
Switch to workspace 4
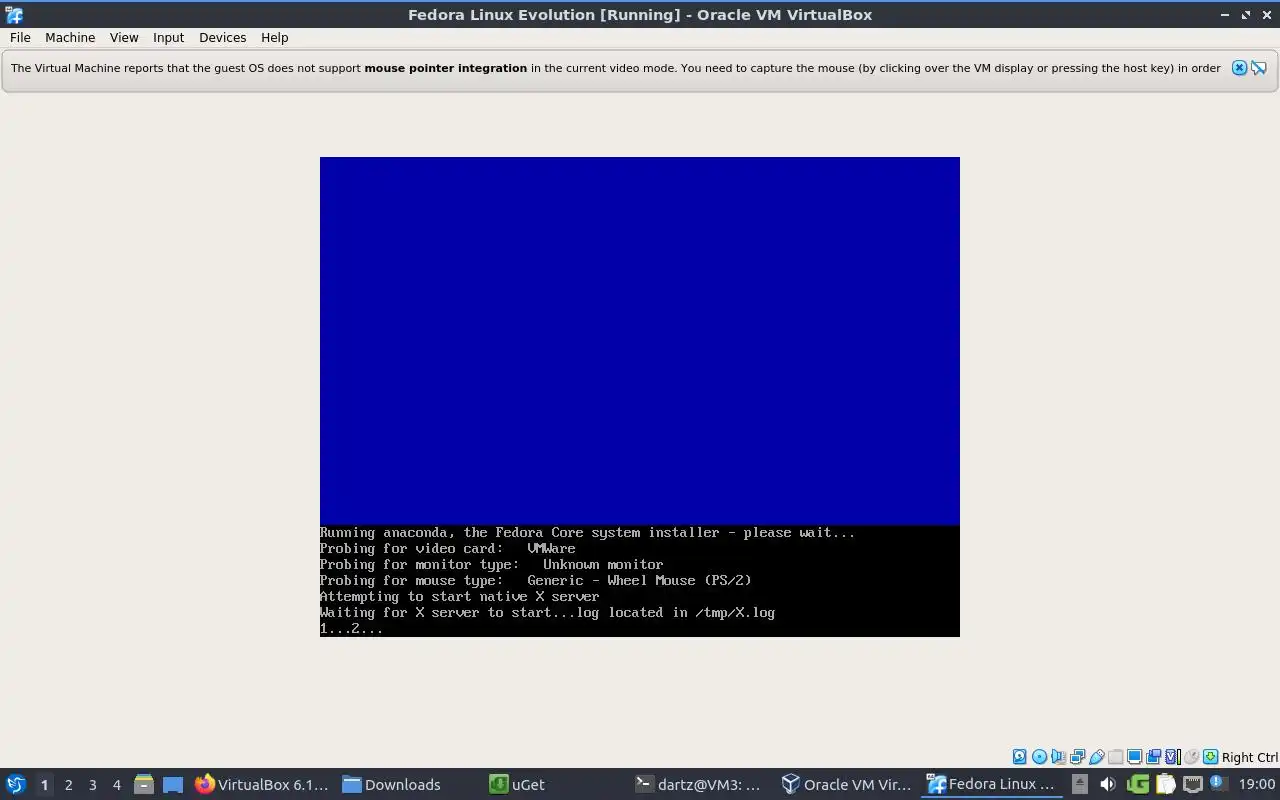[116, 784]
